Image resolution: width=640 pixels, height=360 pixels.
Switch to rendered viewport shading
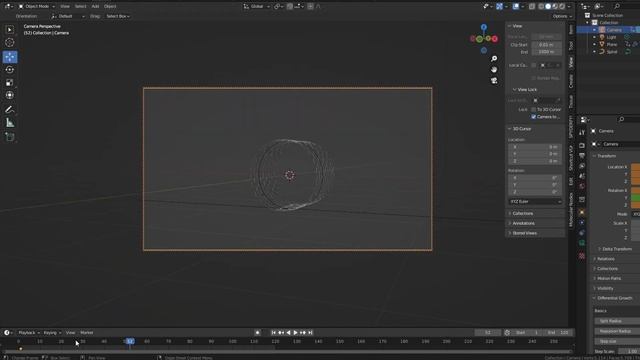[562, 7]
